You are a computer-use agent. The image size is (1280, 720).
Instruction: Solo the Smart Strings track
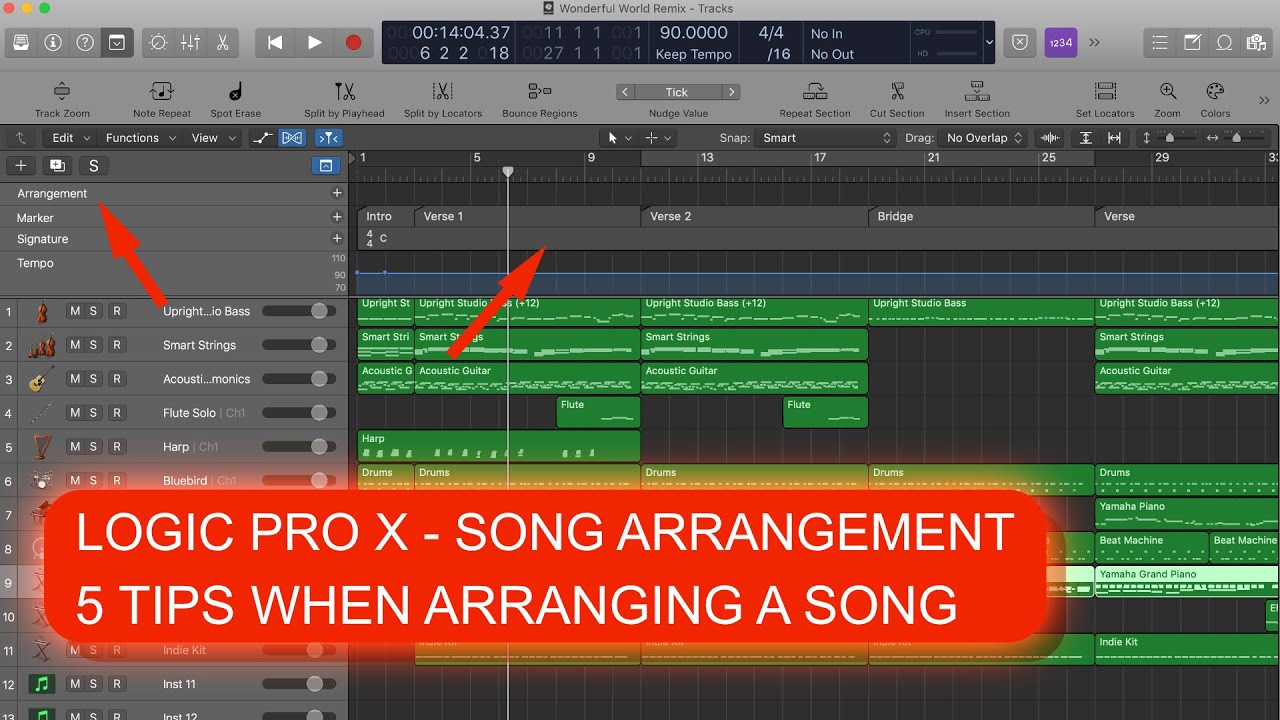pyautogui.click(x=94, y=345)
